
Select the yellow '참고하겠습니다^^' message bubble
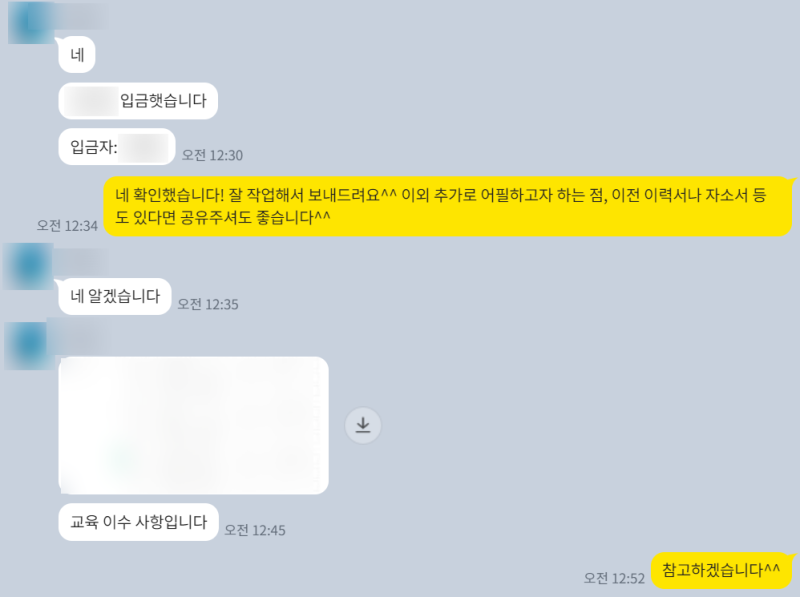[721, 570]
